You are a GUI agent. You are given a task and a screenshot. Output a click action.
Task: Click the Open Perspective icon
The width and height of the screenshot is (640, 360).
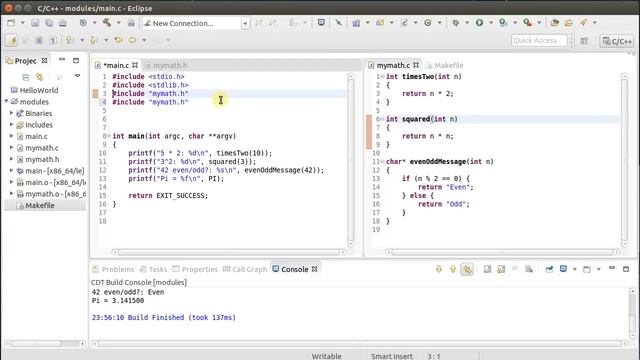point(584,40)
